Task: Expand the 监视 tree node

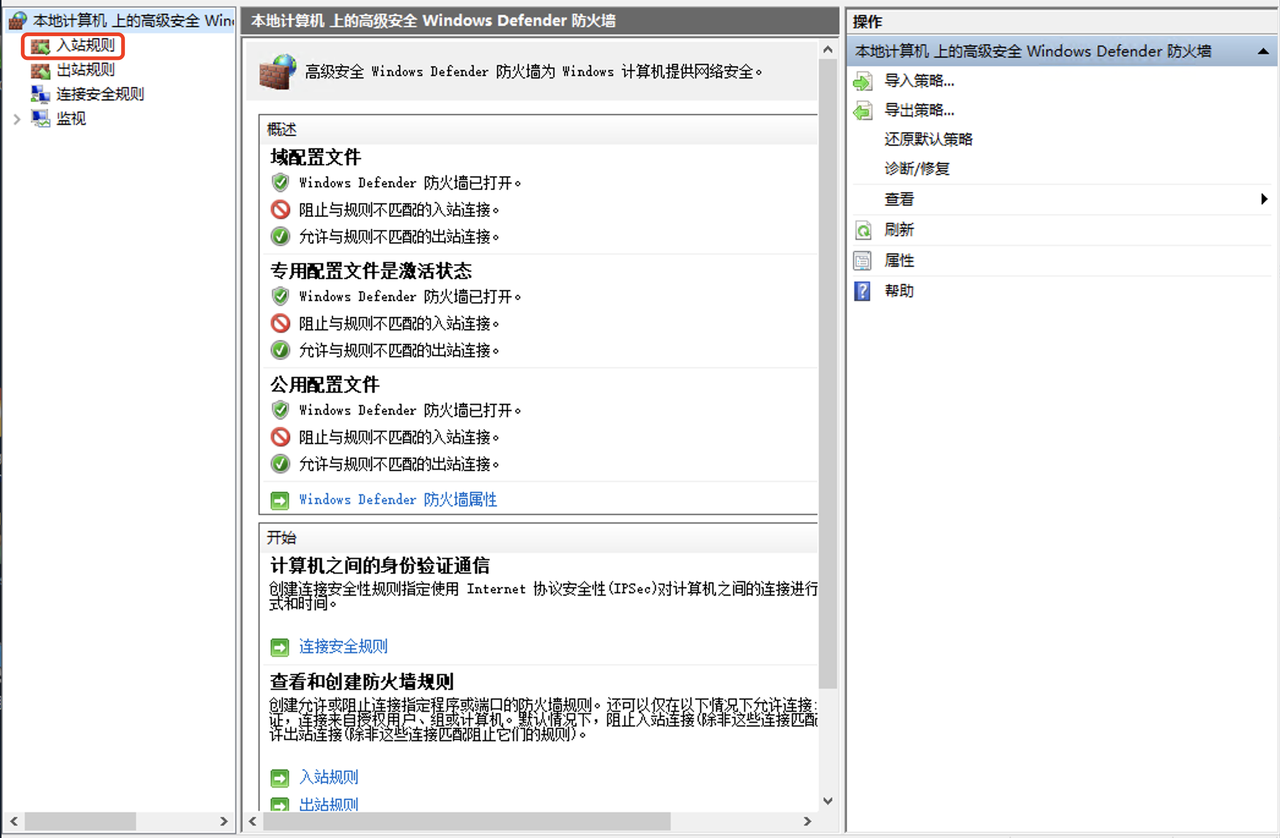Action: [16, 118]
